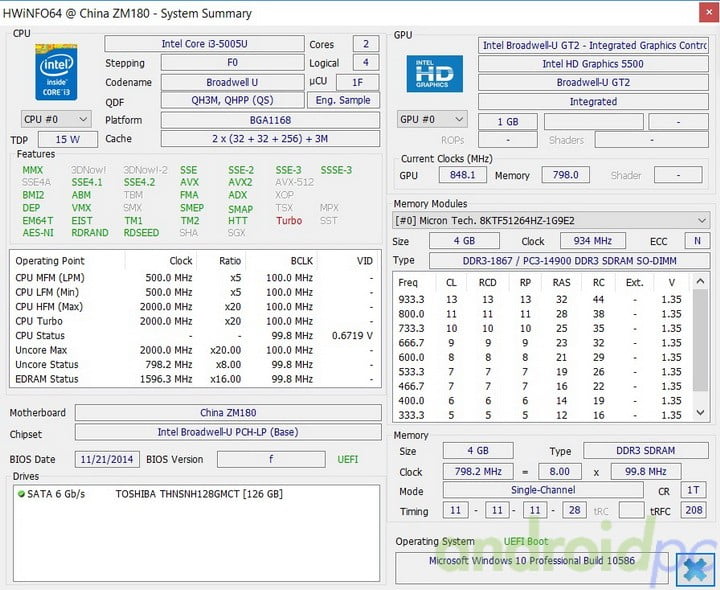Click the Freq column header
The width and height of the screenshot is (720, 590).
point(415,282)
